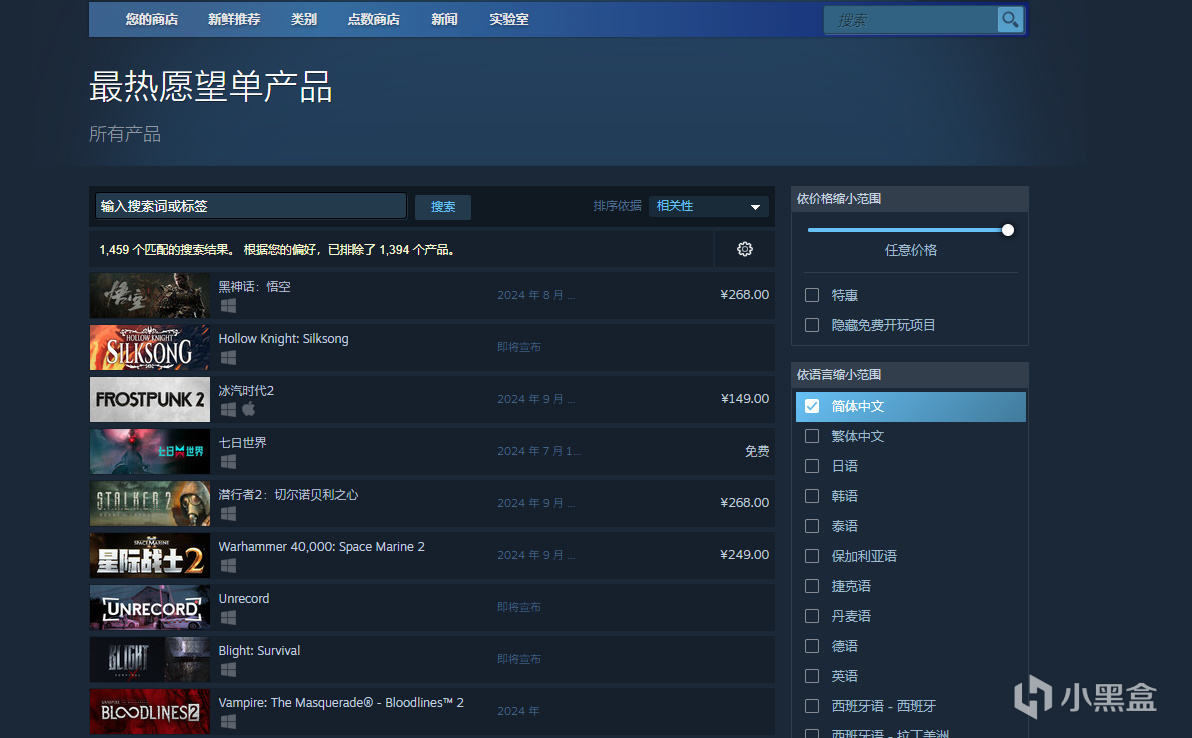The image size is (1192, 738).
Task: Click the Silksong capsule thumbnail
Action: 150,347
